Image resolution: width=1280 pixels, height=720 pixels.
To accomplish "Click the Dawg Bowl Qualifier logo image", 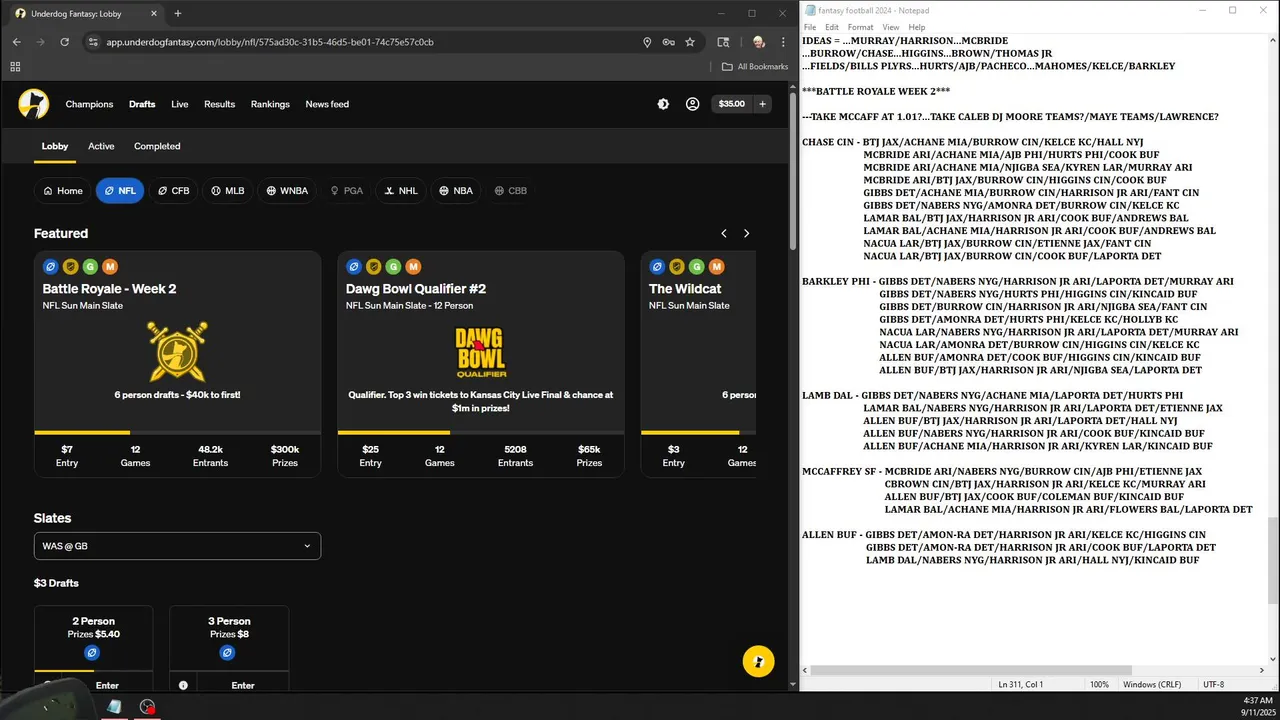I will pos(481,352).
